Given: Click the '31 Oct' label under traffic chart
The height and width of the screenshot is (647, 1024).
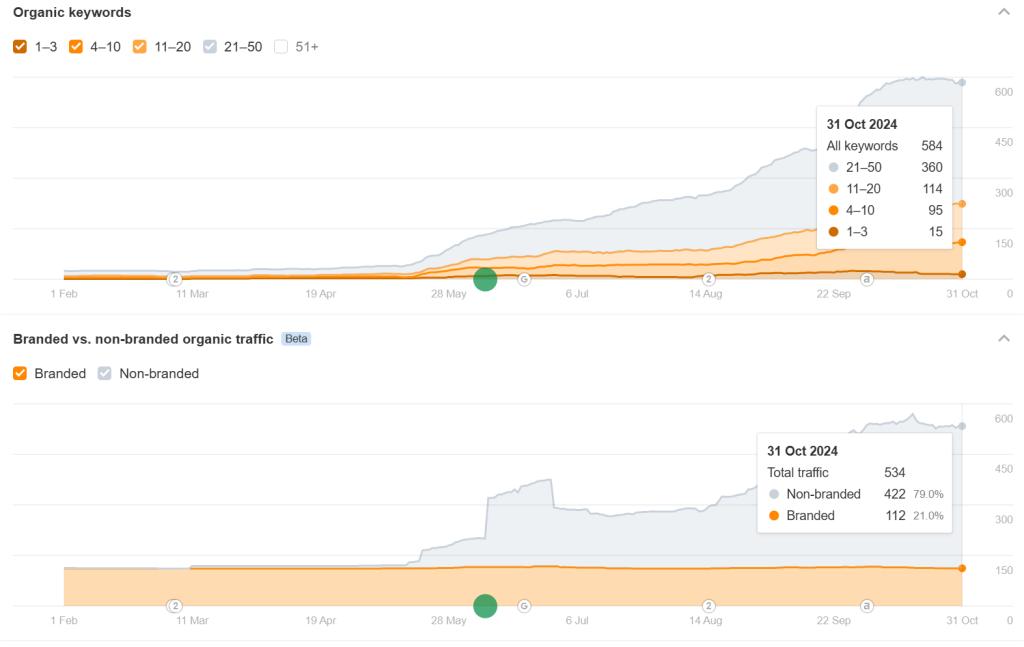Looking at the screenshot, I should click(962, 620).
